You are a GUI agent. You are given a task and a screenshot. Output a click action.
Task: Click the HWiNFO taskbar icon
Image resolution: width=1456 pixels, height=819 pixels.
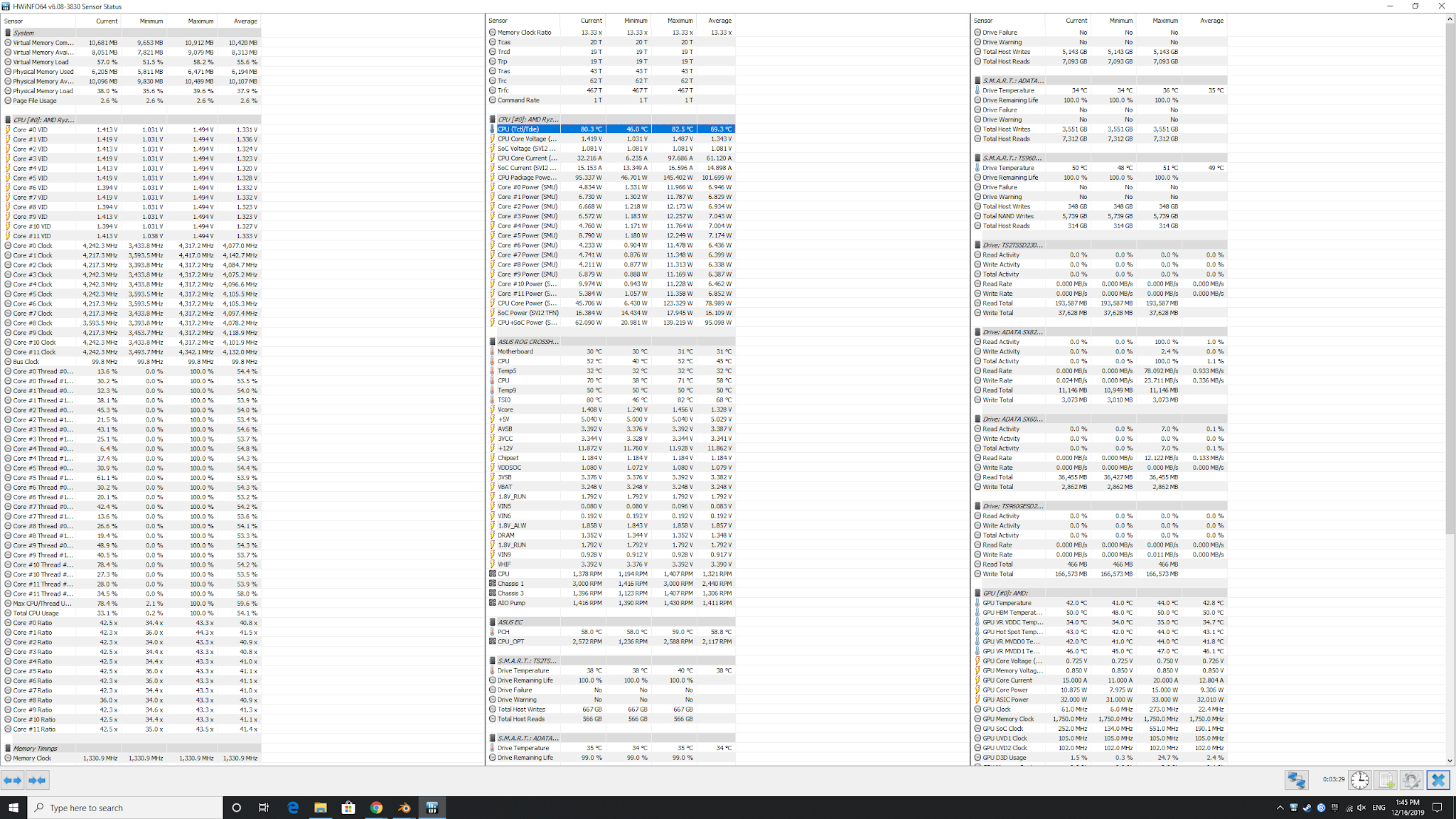(432, 808)
